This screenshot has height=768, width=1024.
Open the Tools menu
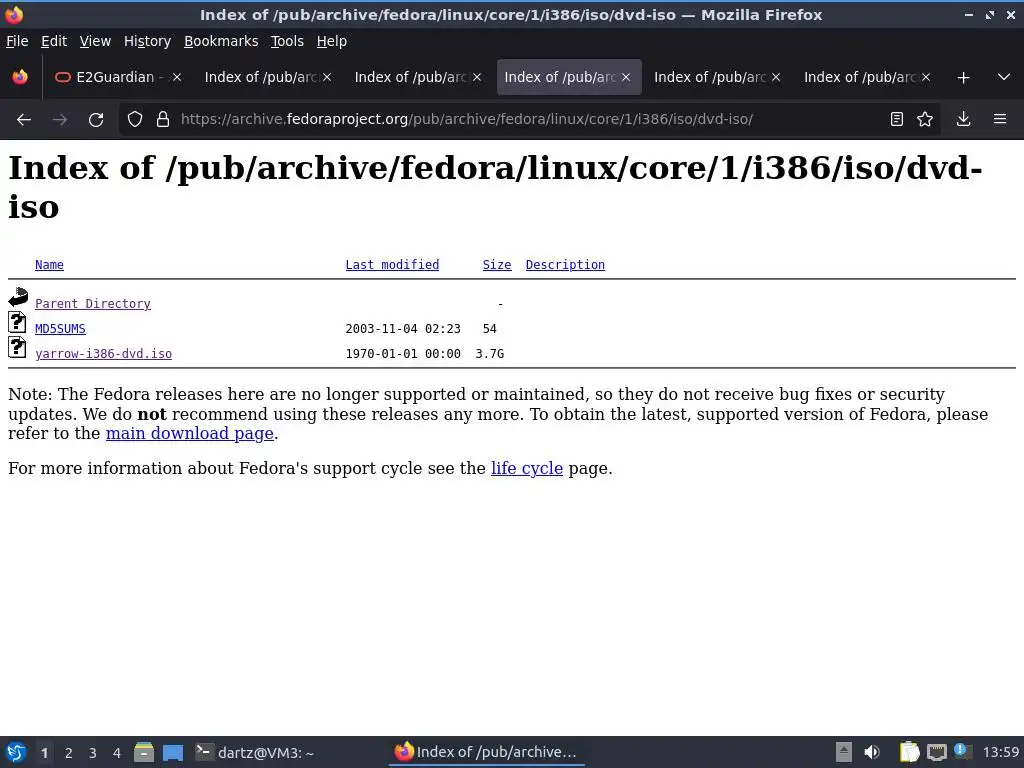pos(287,41)
